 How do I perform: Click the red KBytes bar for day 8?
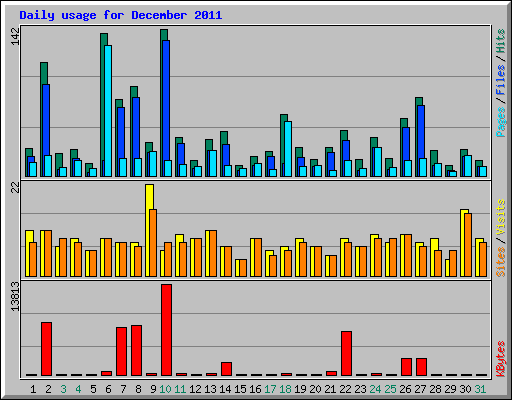click(x=136, y=351)
